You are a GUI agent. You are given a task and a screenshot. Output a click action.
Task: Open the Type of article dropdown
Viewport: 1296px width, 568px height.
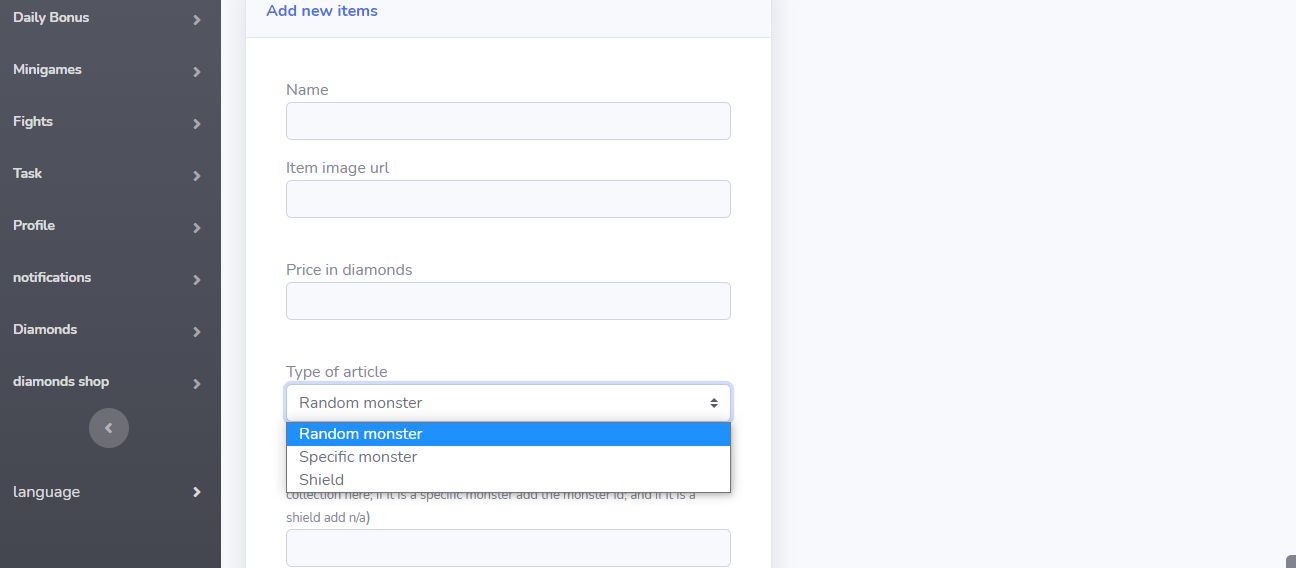pyautogui.click(x=508, y=403)
